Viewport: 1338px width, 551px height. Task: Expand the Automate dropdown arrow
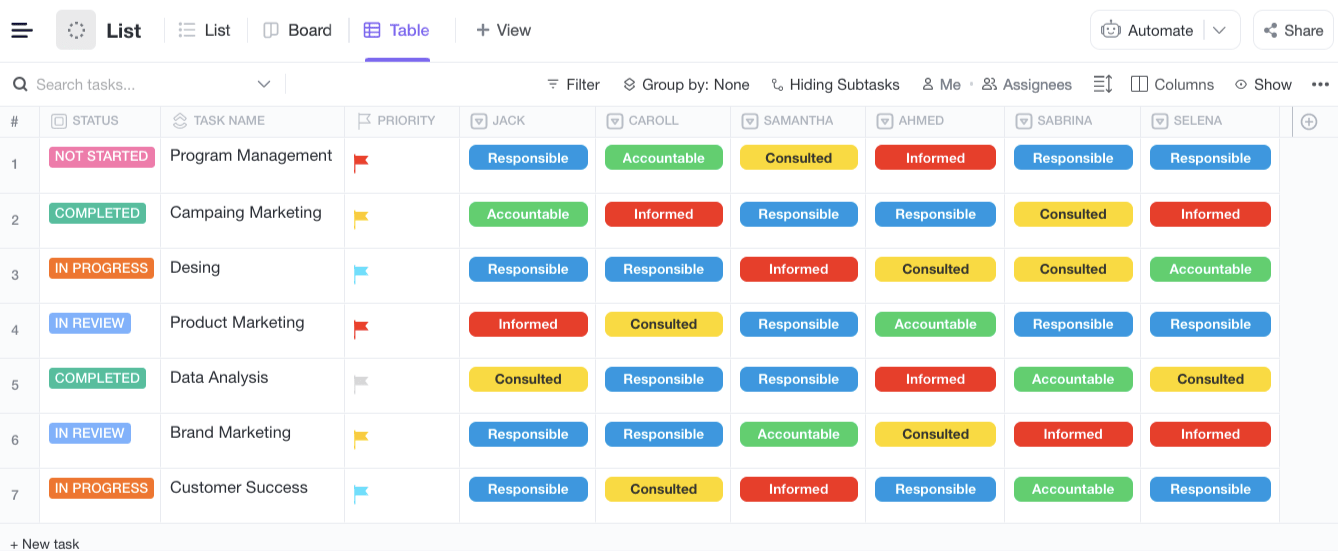coord(1219,30)
